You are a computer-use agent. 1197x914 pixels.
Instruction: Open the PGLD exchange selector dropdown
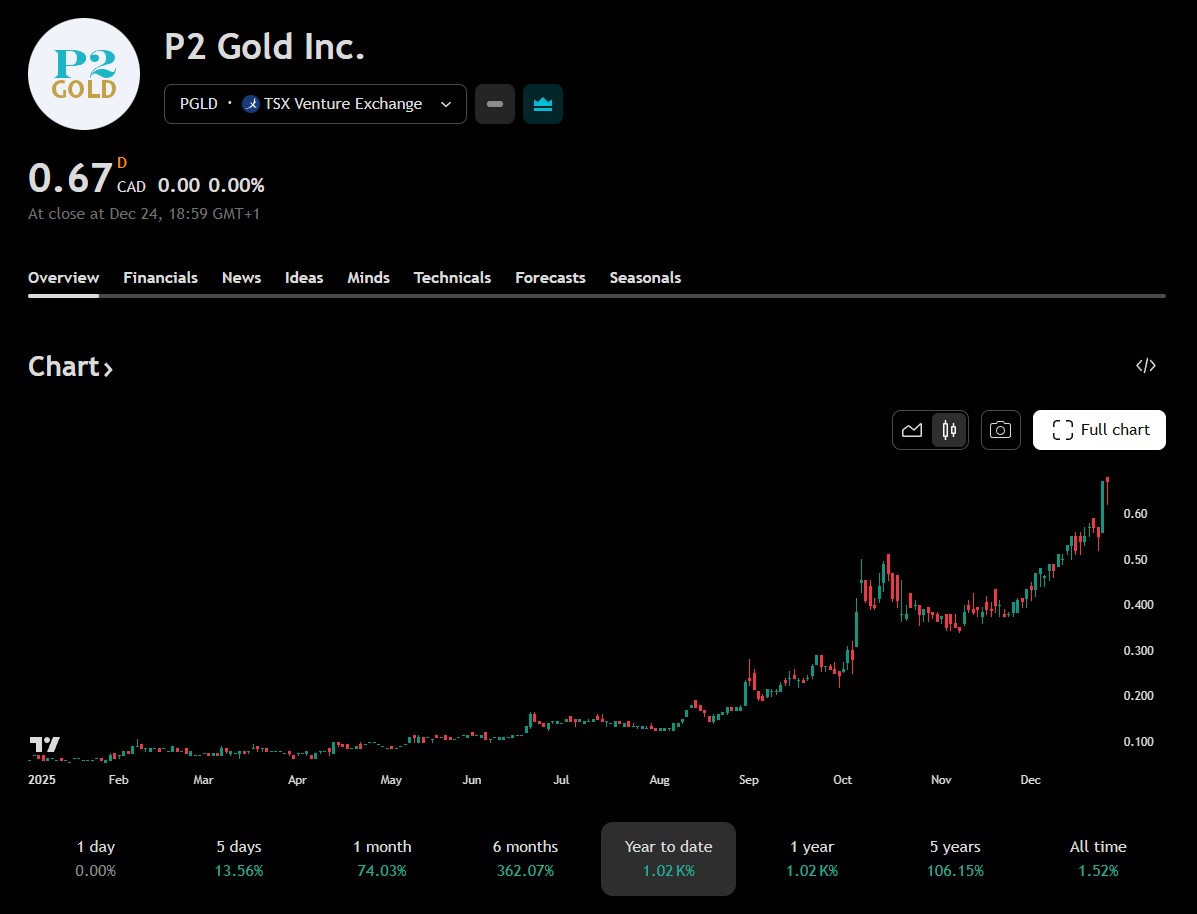click(315, 104)
